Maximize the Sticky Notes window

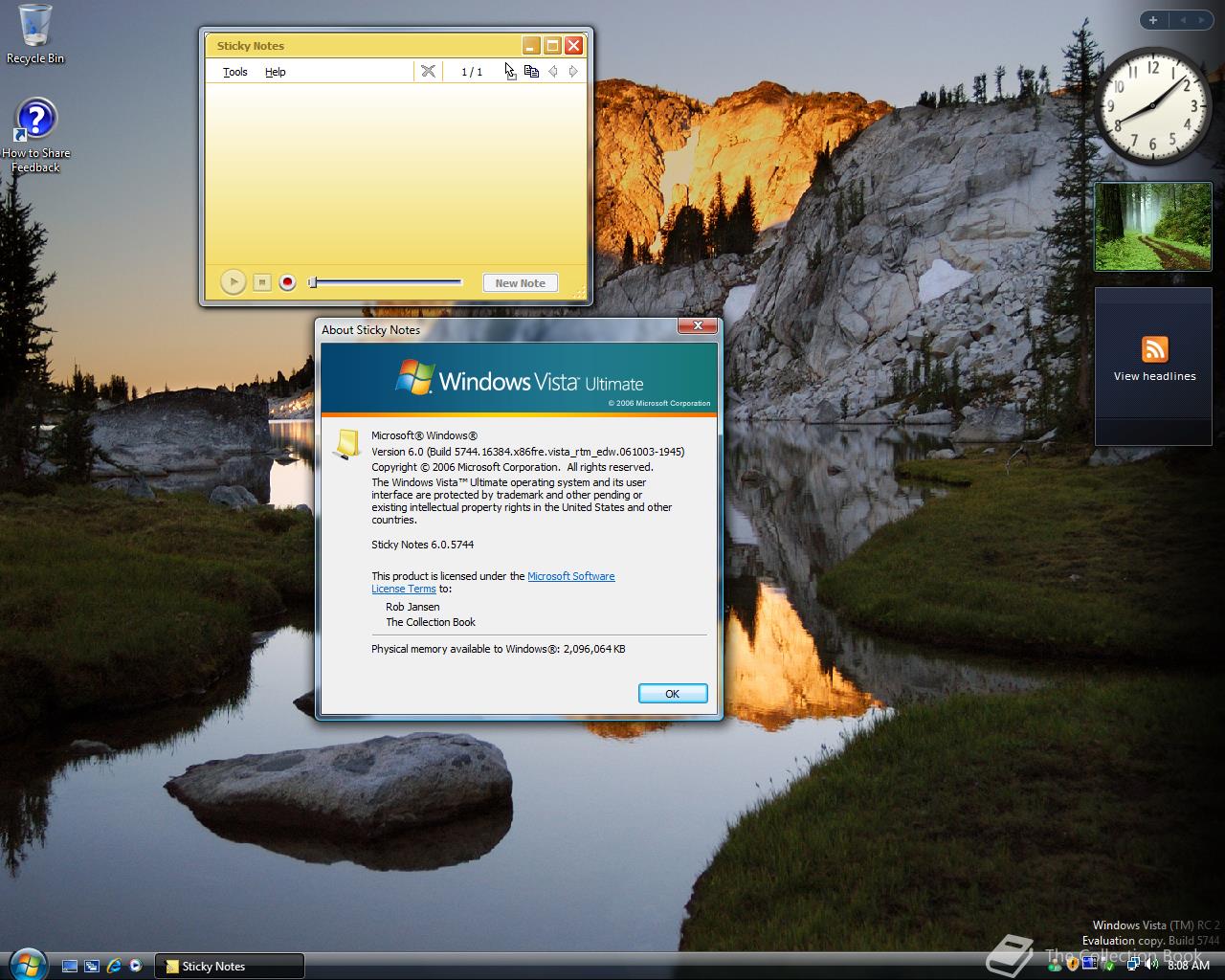[x=552, y=45]
